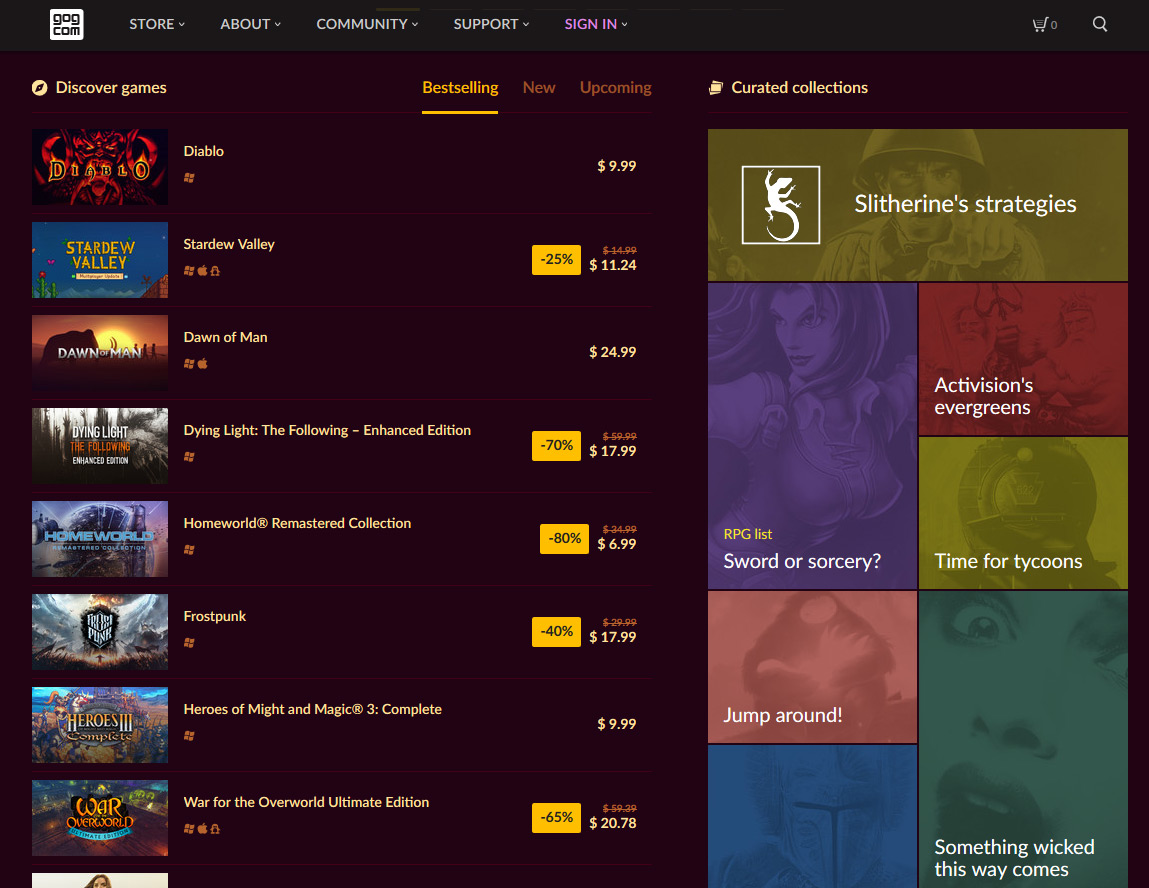
Task: Click the -25% discount badge for Stardew Valley
Action: click(556, 260)
